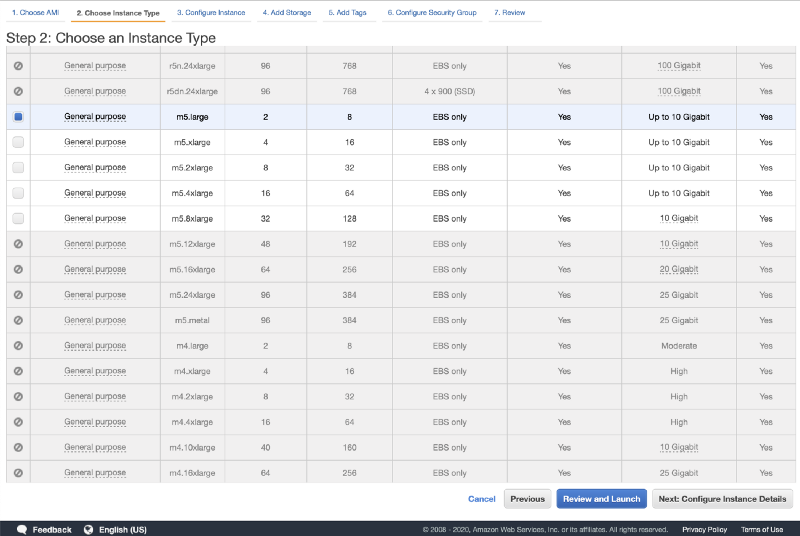This screenshot has width=800, height=536.
Task: Click disabled icon beside m5.metal row
Action: click(x=18, y=320)
